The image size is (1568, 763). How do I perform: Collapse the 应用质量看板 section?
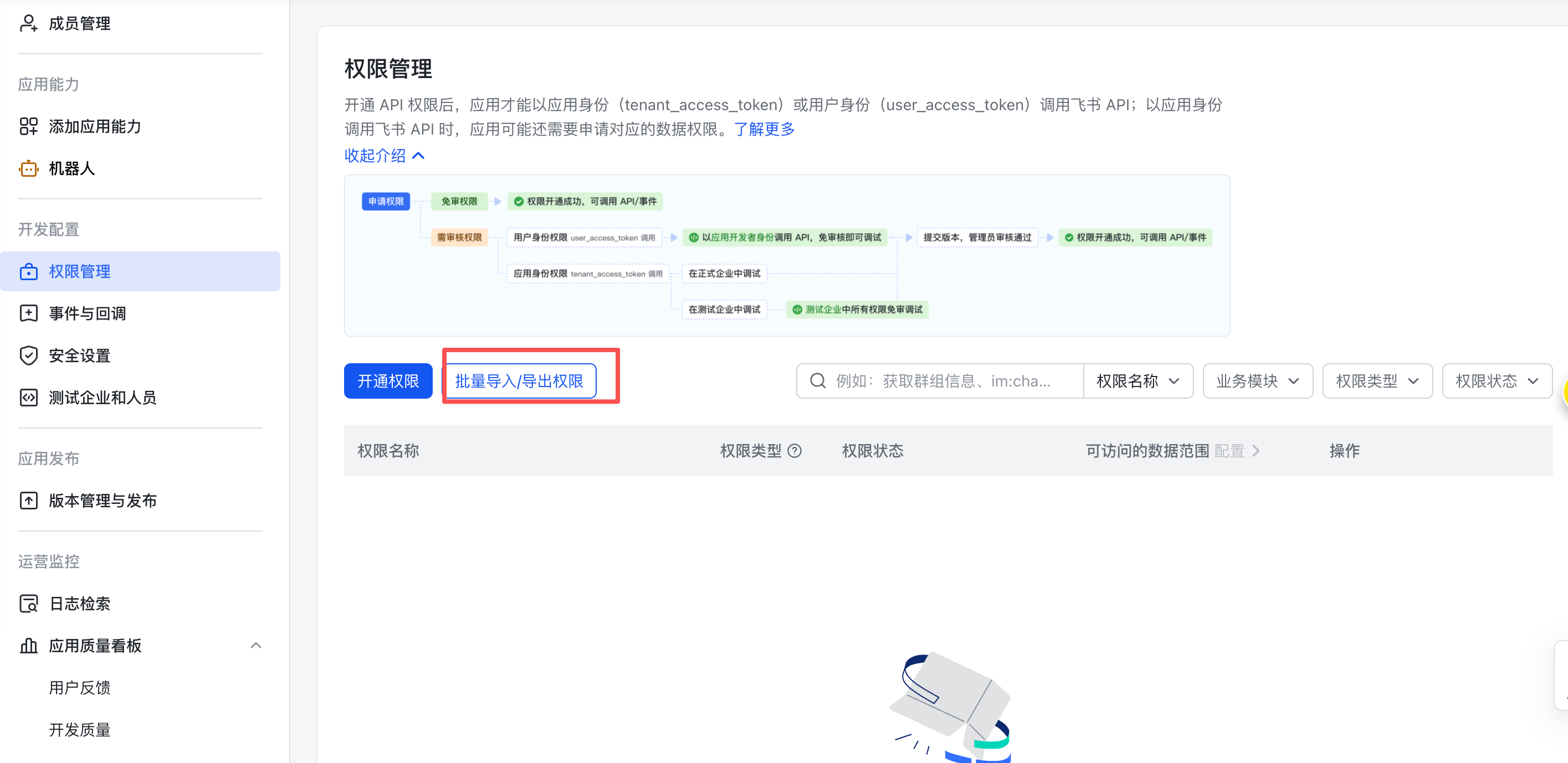255,645
